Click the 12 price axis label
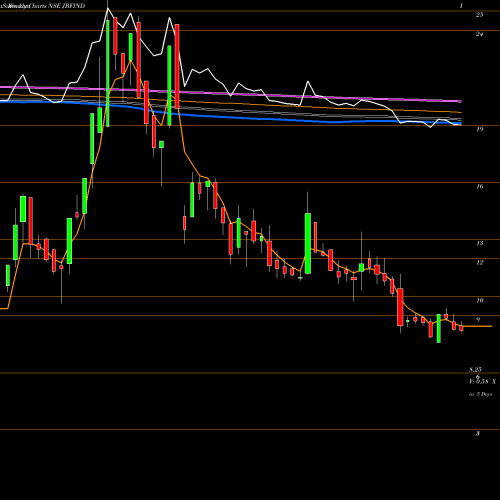The image size is (500, 500). [x=479, y=263]
